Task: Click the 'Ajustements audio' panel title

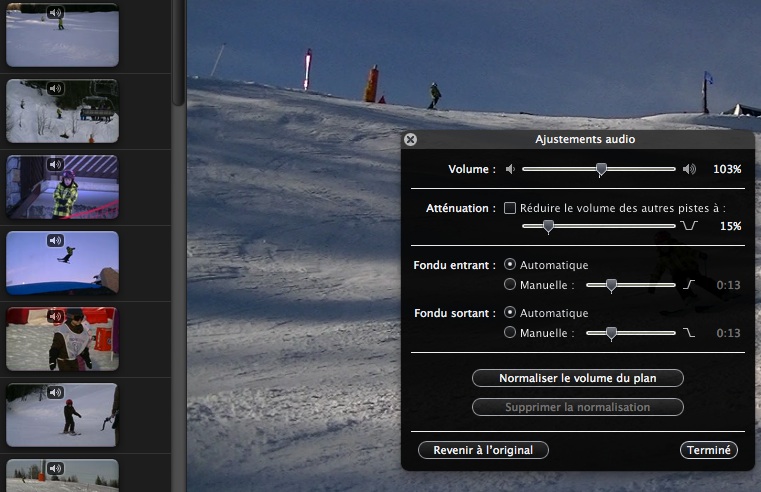Action: 585,139
